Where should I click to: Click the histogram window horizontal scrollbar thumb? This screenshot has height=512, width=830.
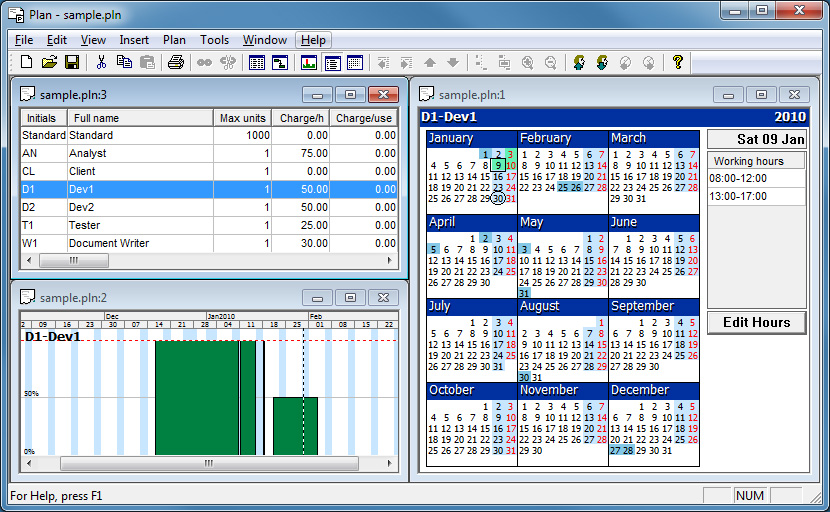pyautogui.click(x=209, y=464)
